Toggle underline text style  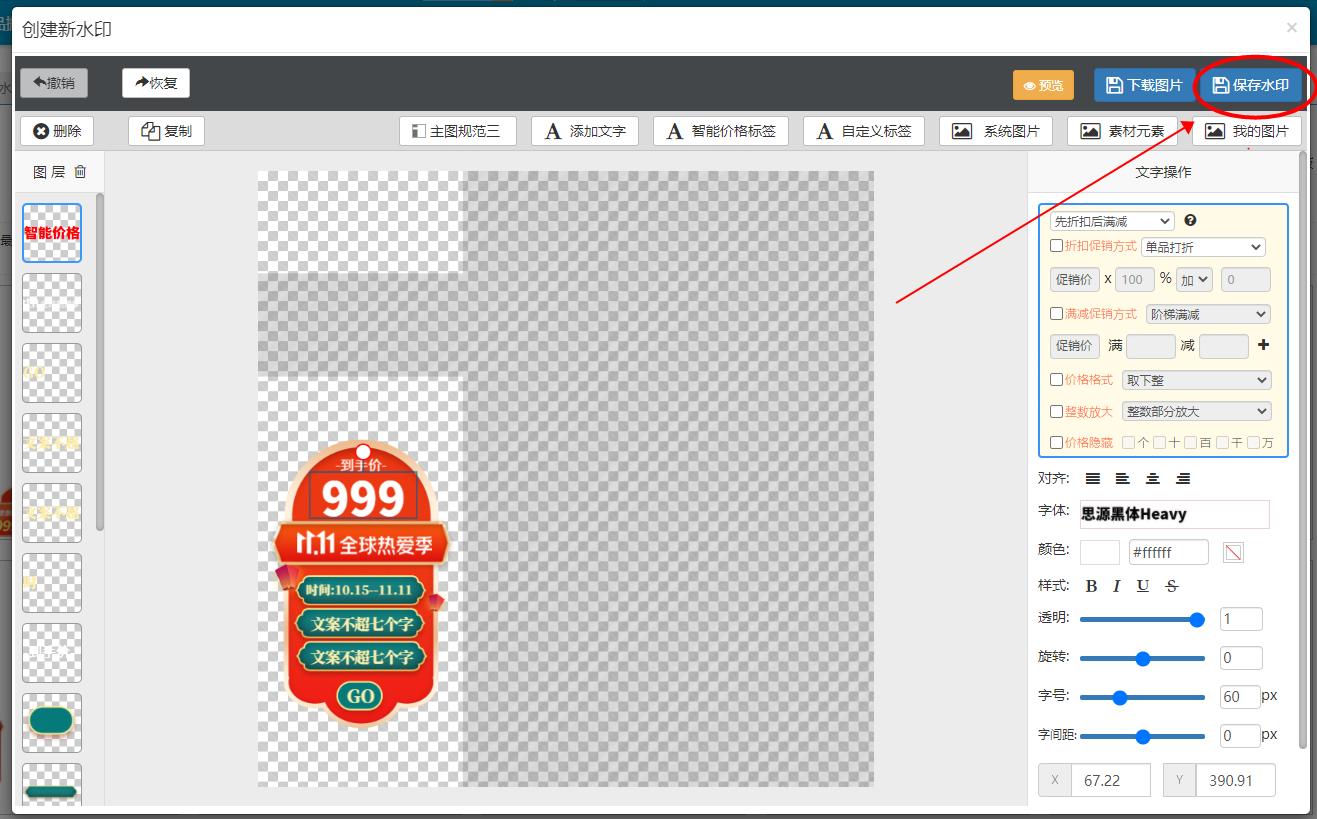coord(1143,586)
